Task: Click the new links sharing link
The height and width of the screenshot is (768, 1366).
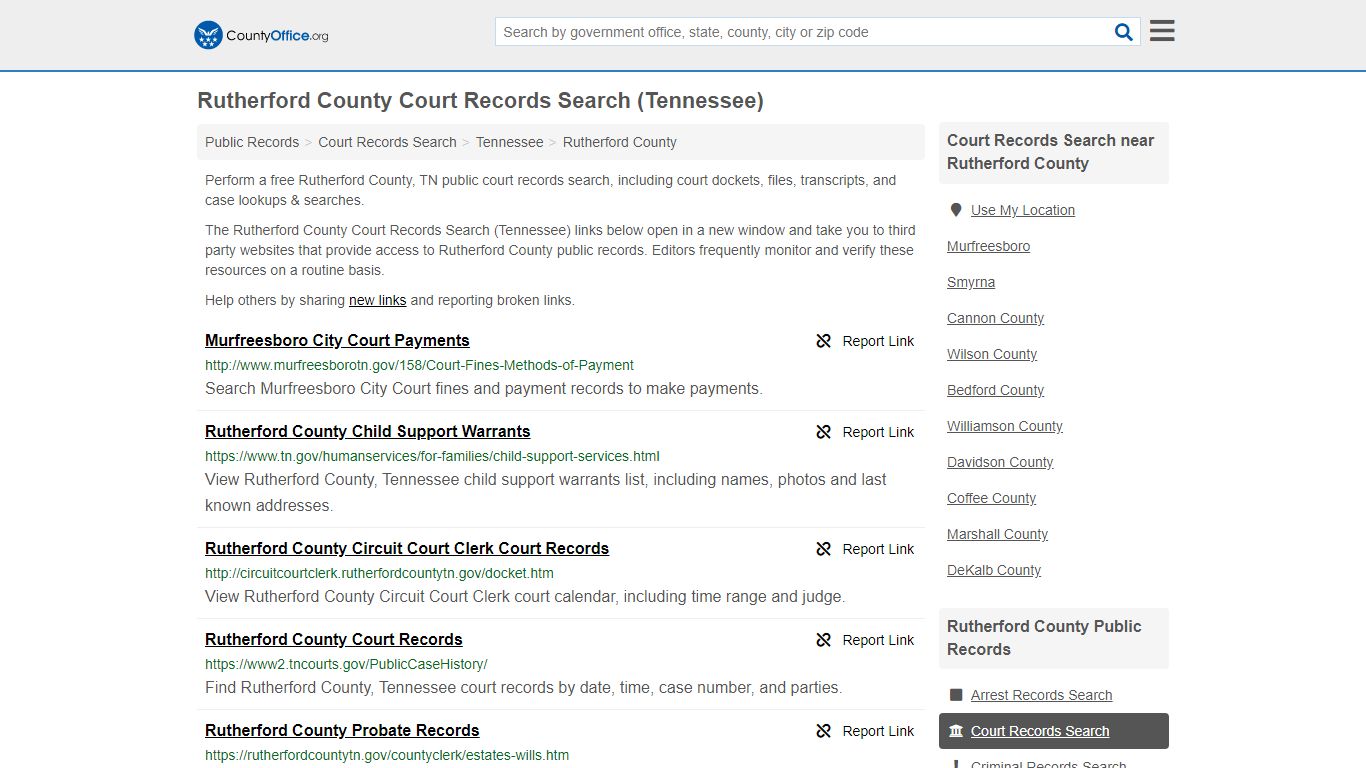Action: click(x=377, y=300)
